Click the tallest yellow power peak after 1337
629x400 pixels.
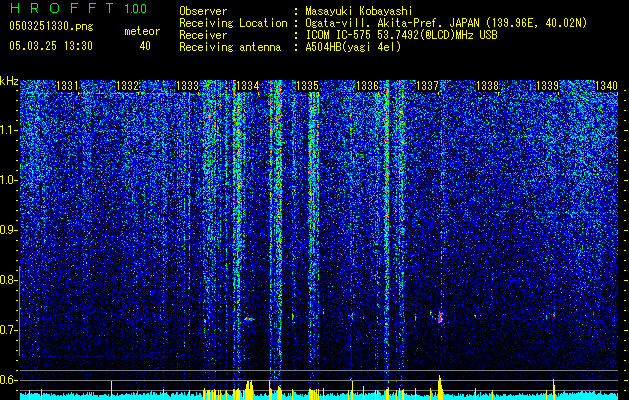440,387
